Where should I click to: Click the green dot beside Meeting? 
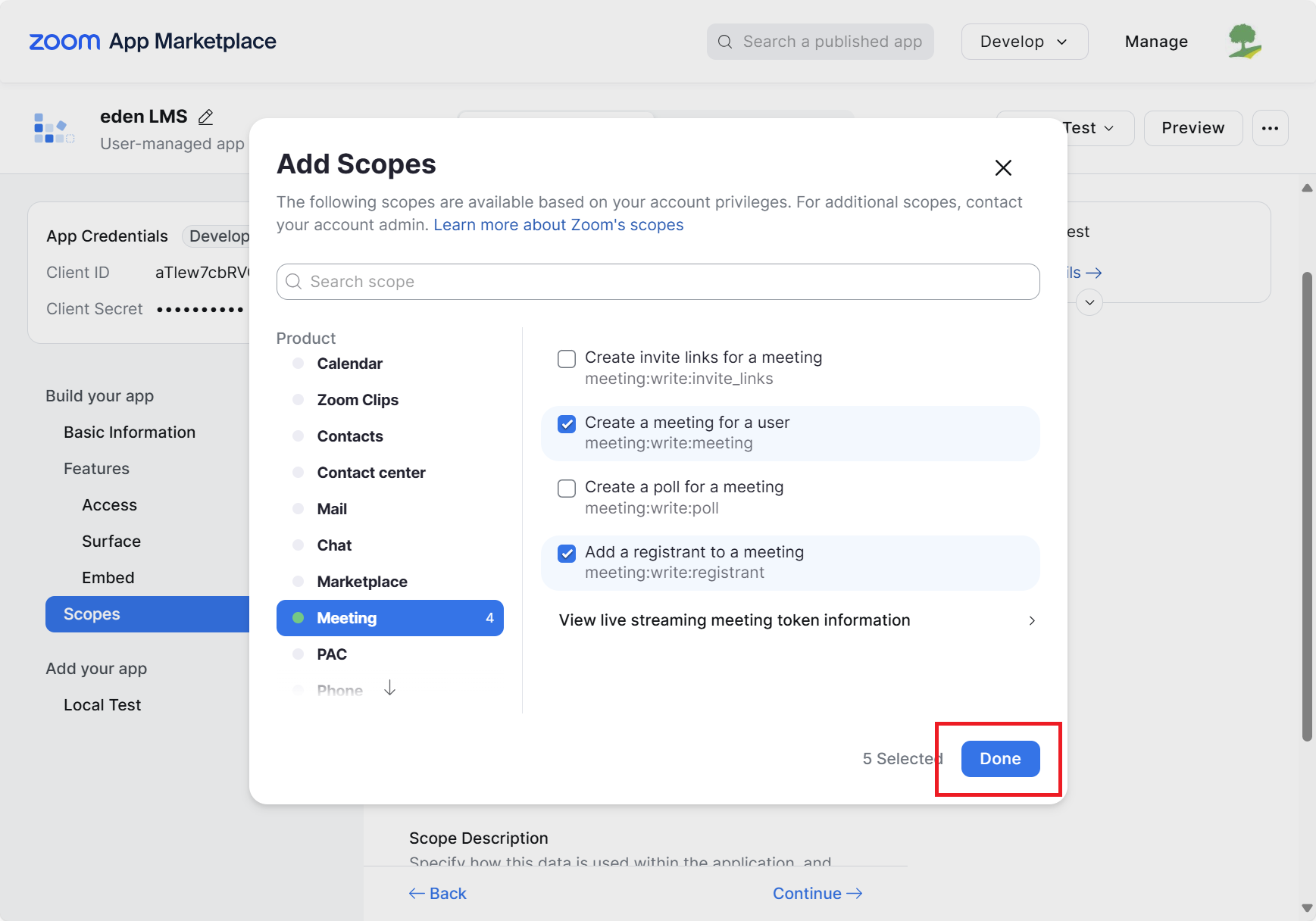tap(299, 618)
